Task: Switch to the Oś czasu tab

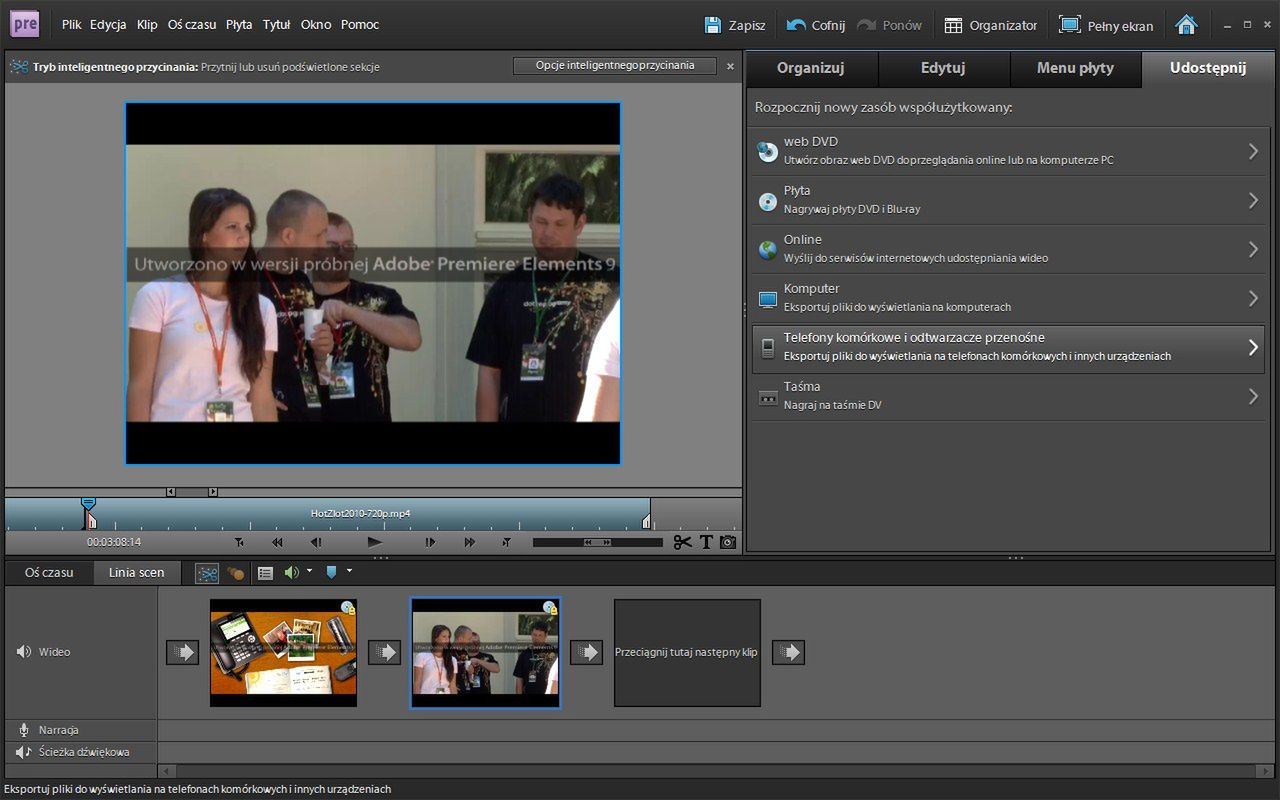Action: (49, 573)
